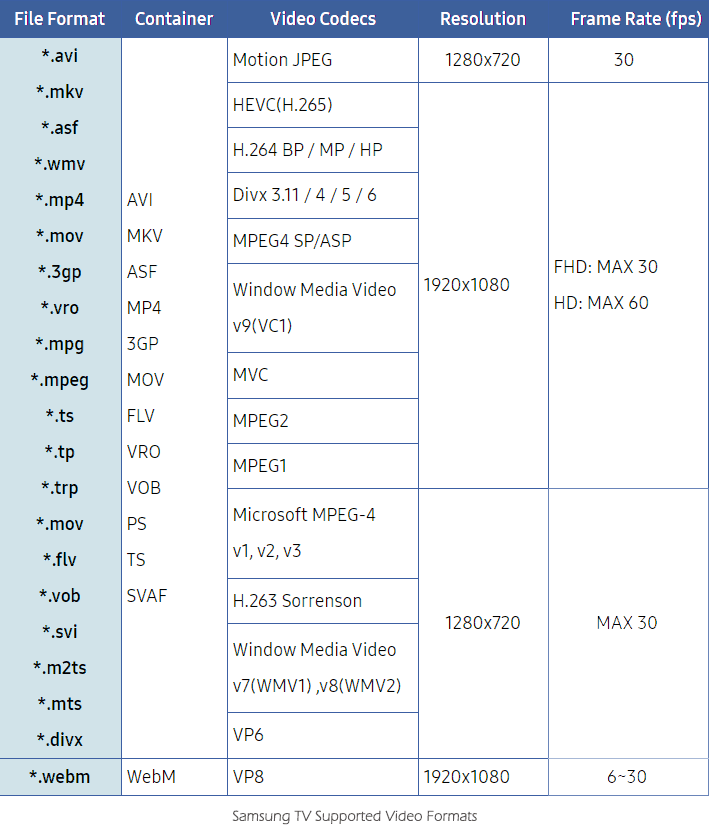Select the '*.ts' file format entry
709x834 pixels.
[60, 416]
